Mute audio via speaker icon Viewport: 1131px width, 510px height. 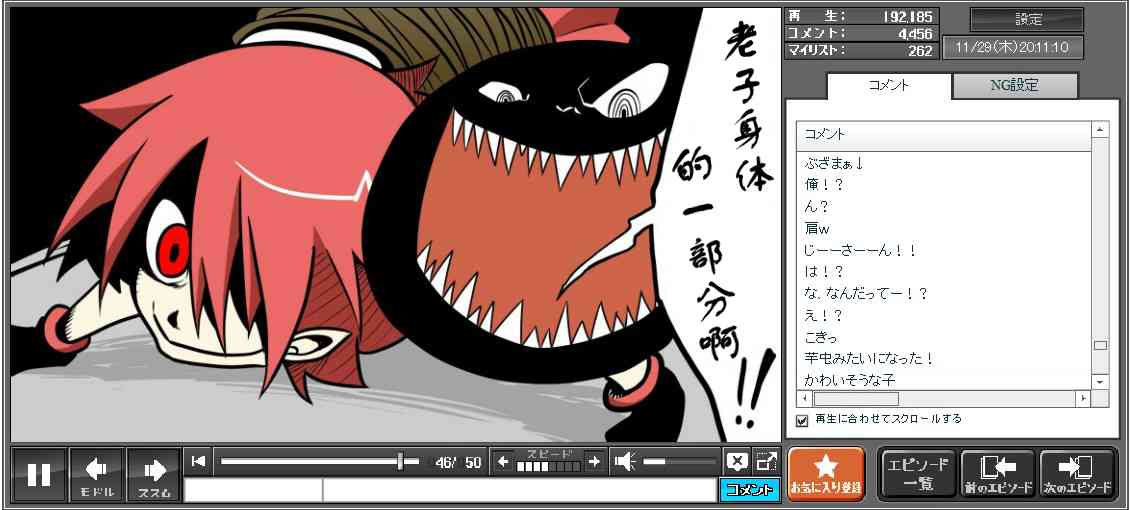click(x=625, y=461)
